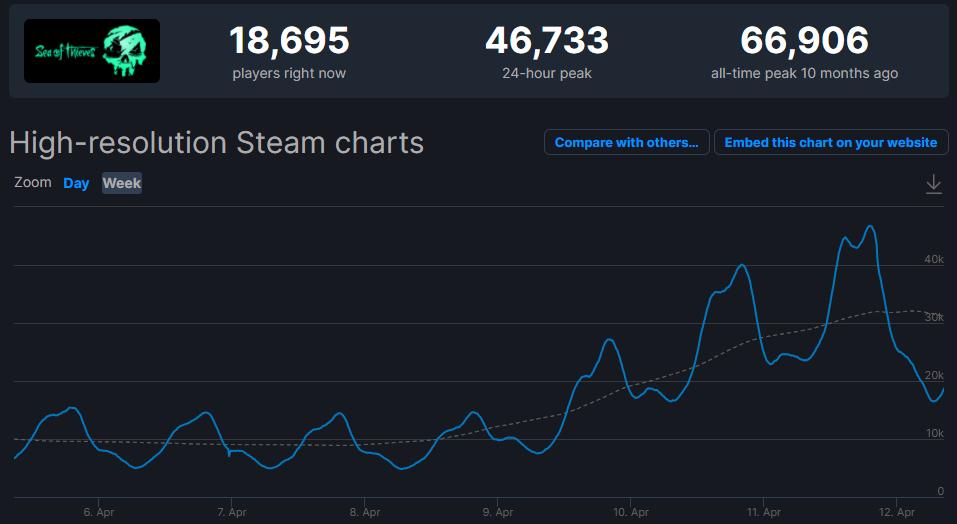Click the 66,906 all-time peak figure
957x524 pixels.
coord(804,41)
